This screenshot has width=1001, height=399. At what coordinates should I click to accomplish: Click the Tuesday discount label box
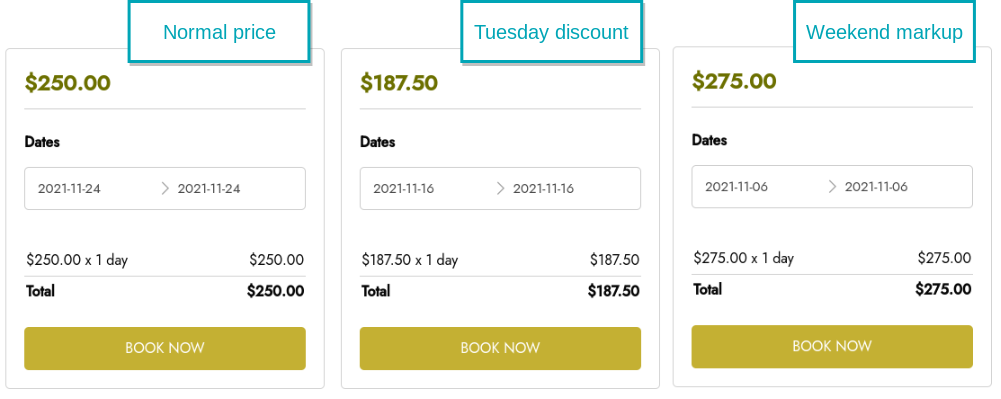point(552,32)
